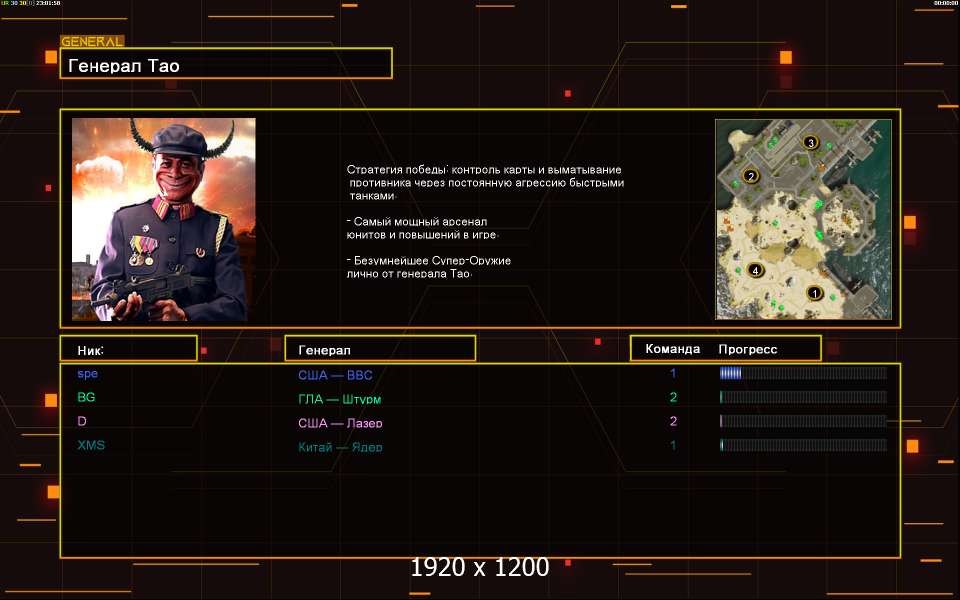Click the 'Генерал' column header
Image resolution: width=960 pixels, height=600 pixels.
coord(380,348)
